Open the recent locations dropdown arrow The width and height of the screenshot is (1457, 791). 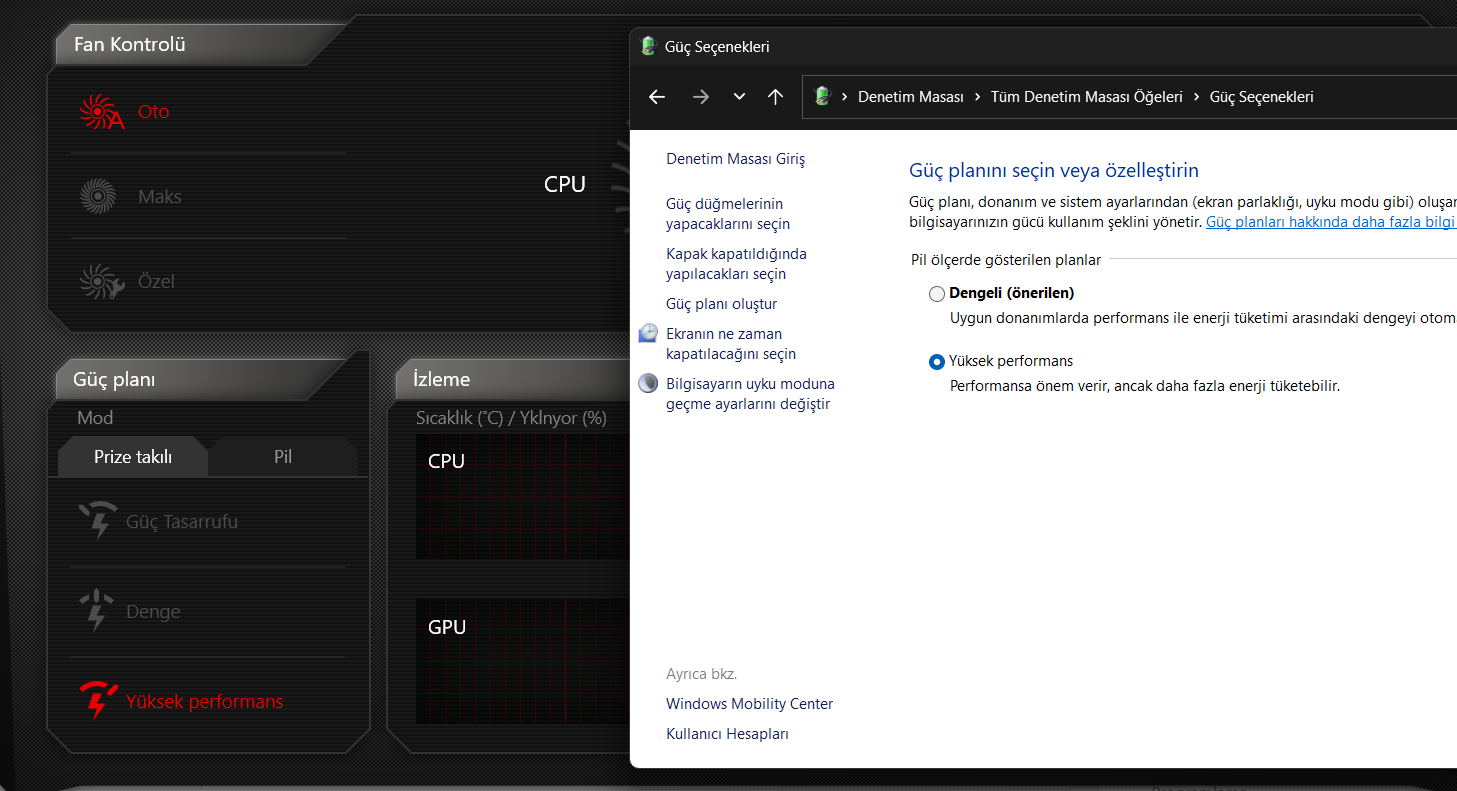pyautogui.click(x=739, y=97)
